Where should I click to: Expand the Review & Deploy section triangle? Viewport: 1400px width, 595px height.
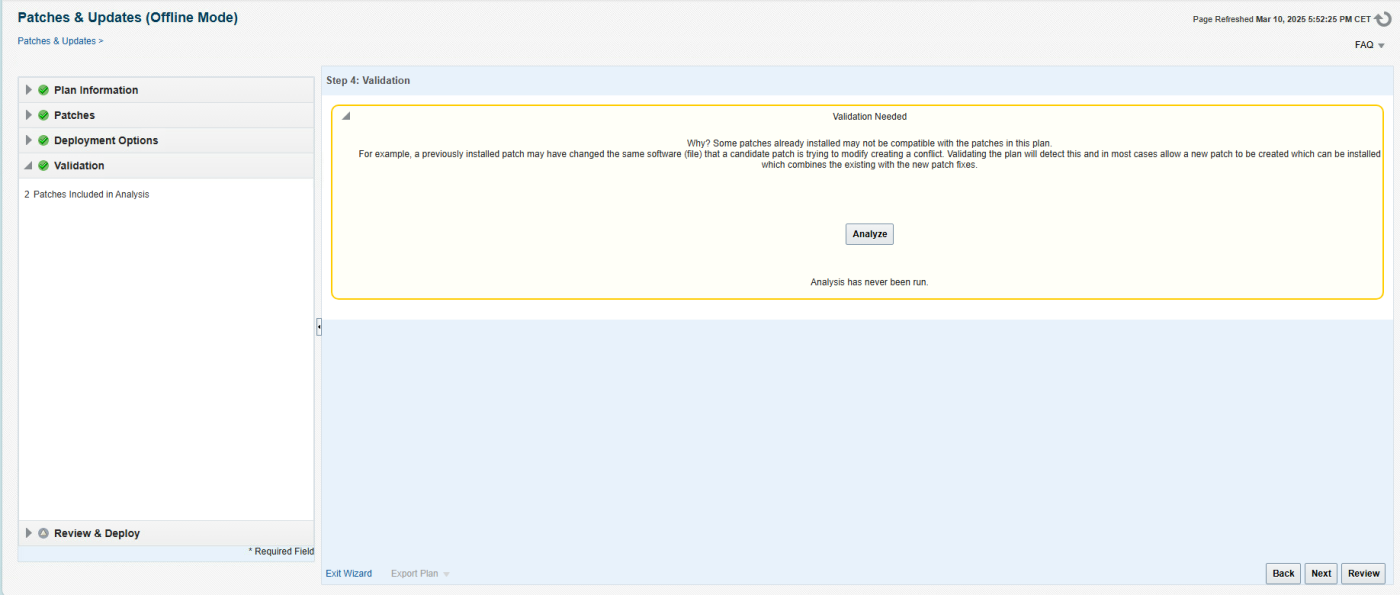(29, 534)
